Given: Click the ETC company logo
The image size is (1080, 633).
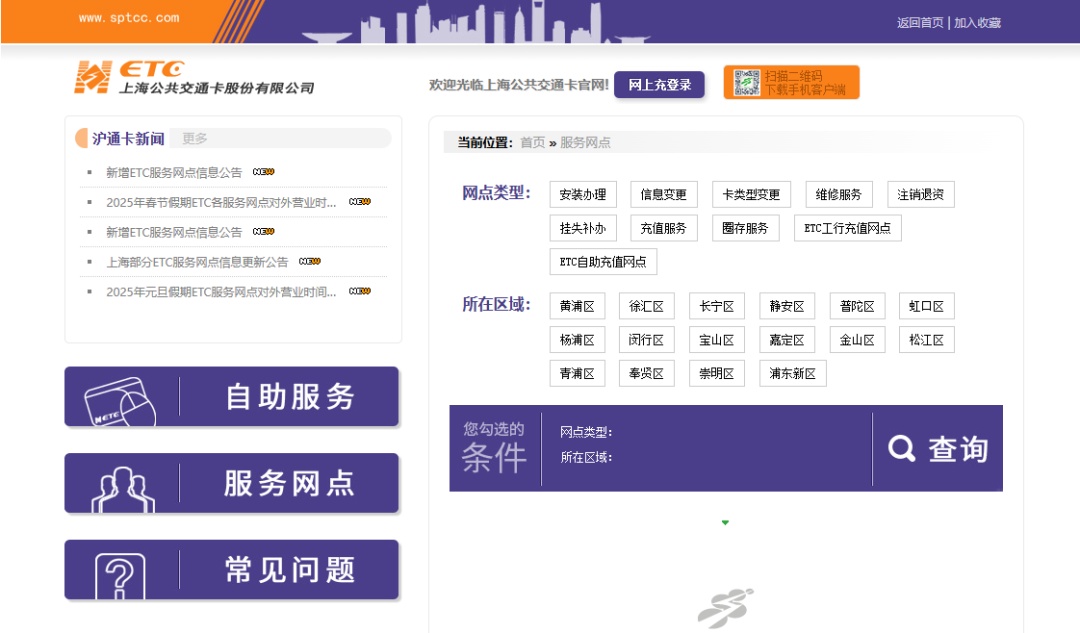Looking at the screenshot, I should click(x=193, y=78).
